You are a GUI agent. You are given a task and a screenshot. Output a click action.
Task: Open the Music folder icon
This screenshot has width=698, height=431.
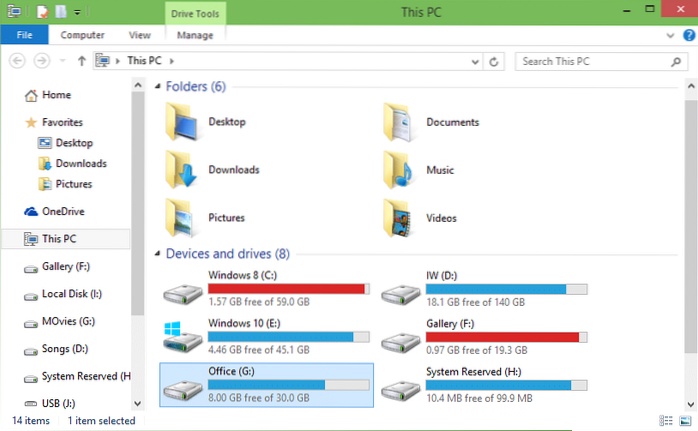[x=401, y=169]
